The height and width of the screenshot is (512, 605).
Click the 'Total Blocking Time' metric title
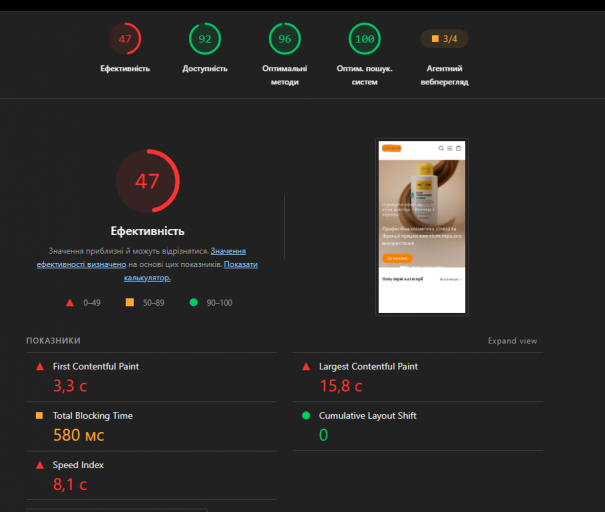(x=93, y=416)
